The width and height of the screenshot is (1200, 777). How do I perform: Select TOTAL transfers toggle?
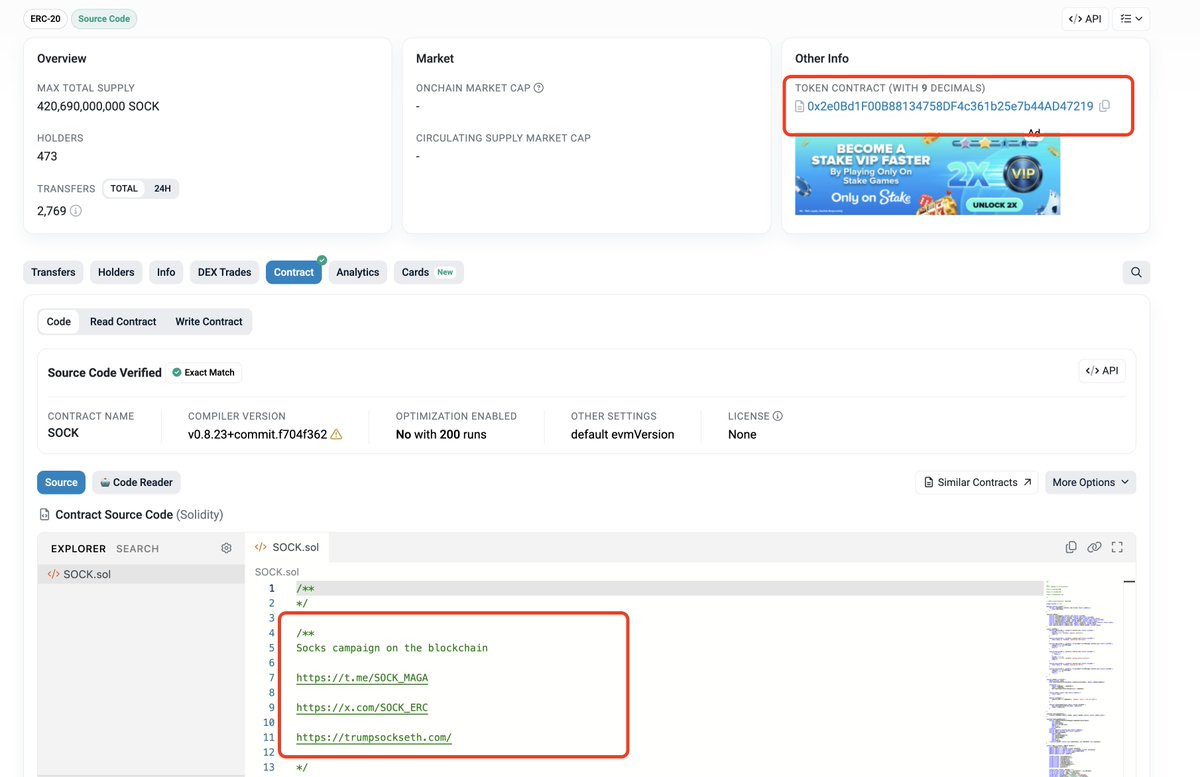tap(124, 188)
